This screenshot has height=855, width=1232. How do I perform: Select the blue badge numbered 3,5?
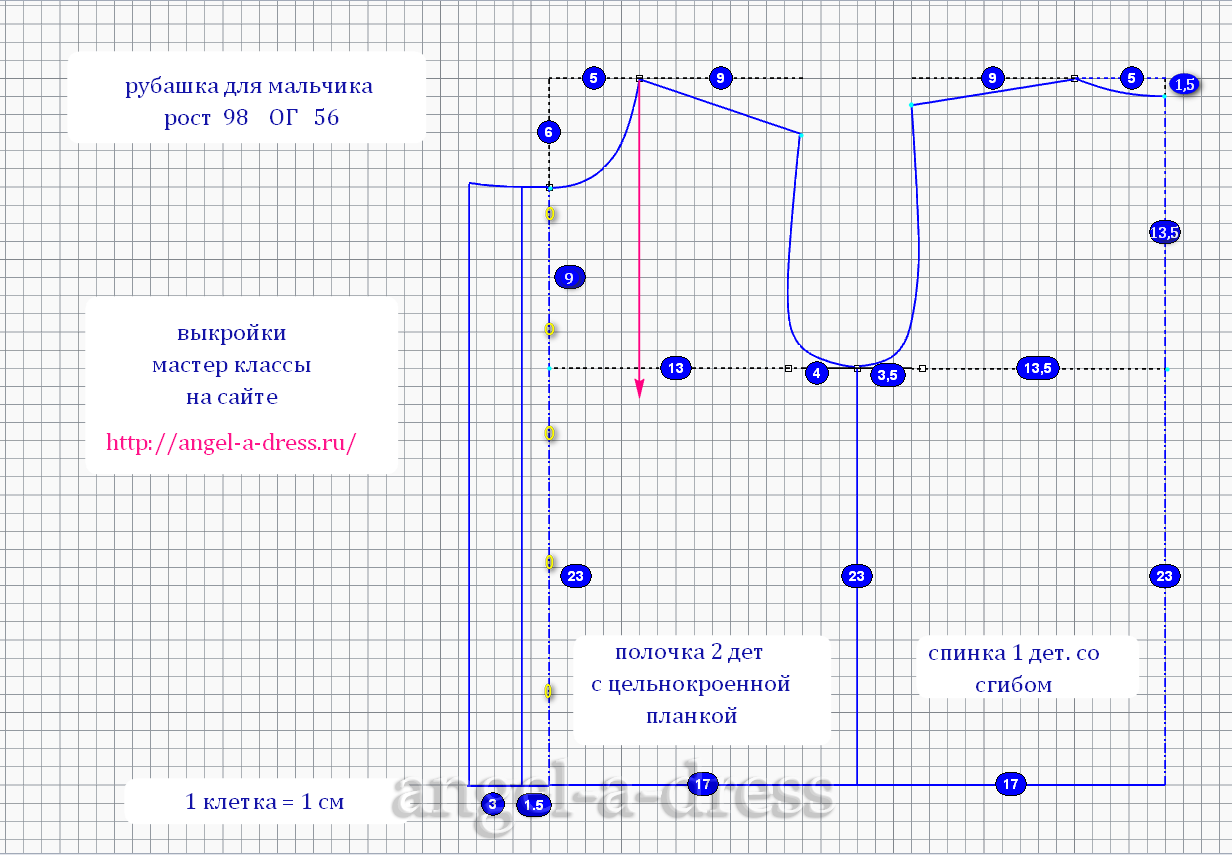click(x=887, y=375)
